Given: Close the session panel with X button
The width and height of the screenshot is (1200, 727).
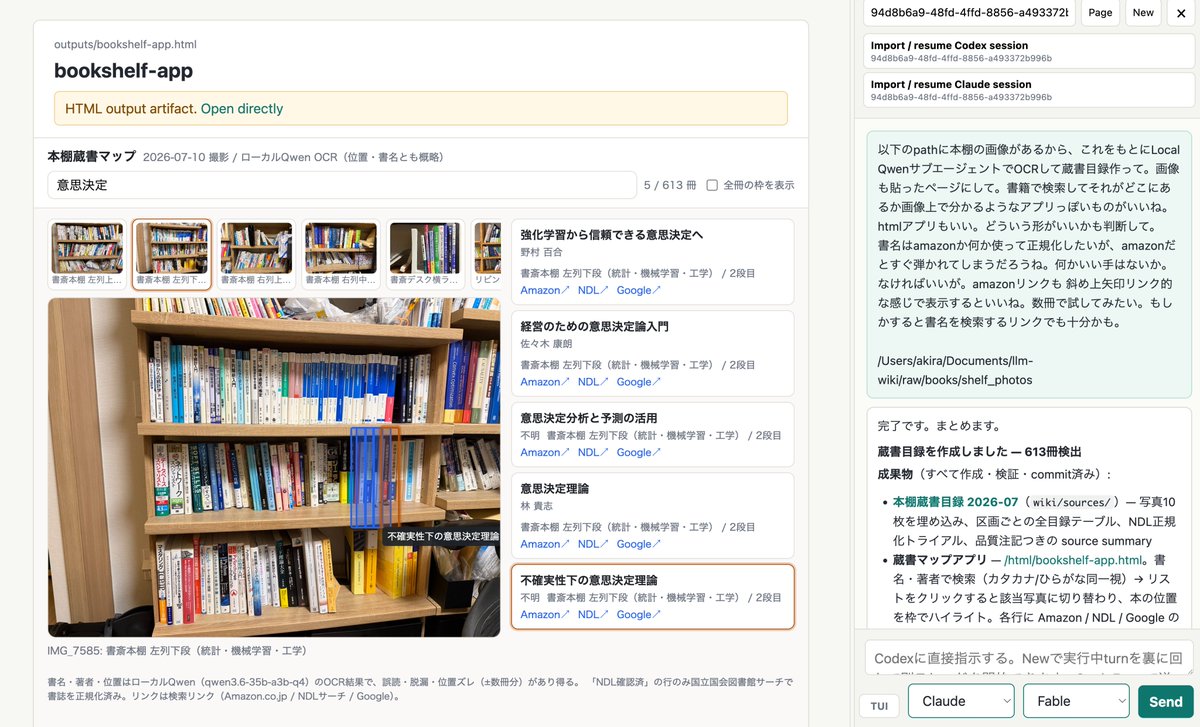Looking at the screenshot, I should 1181,13.
